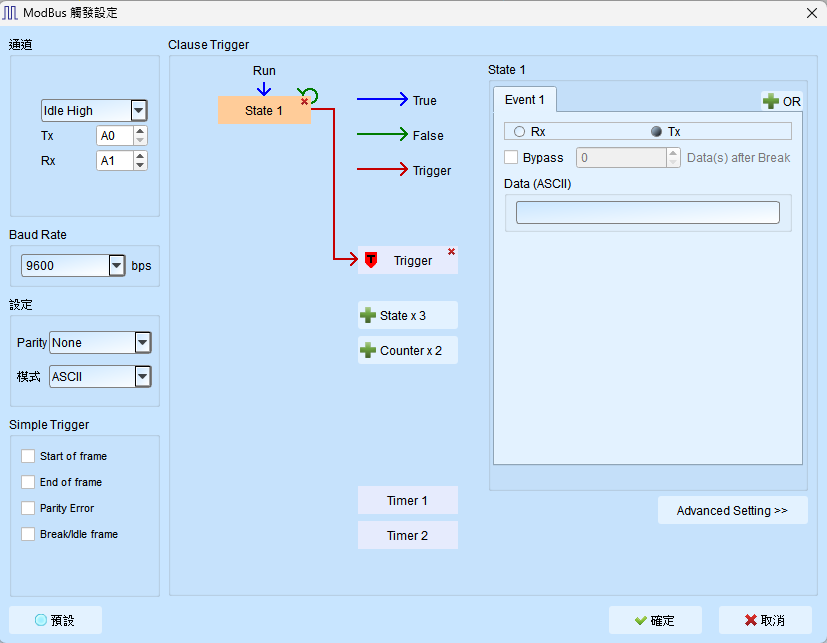This screenshot has height=643, width=827.
Task: Click the red X on Trigger block
Action: pos(451,252)
